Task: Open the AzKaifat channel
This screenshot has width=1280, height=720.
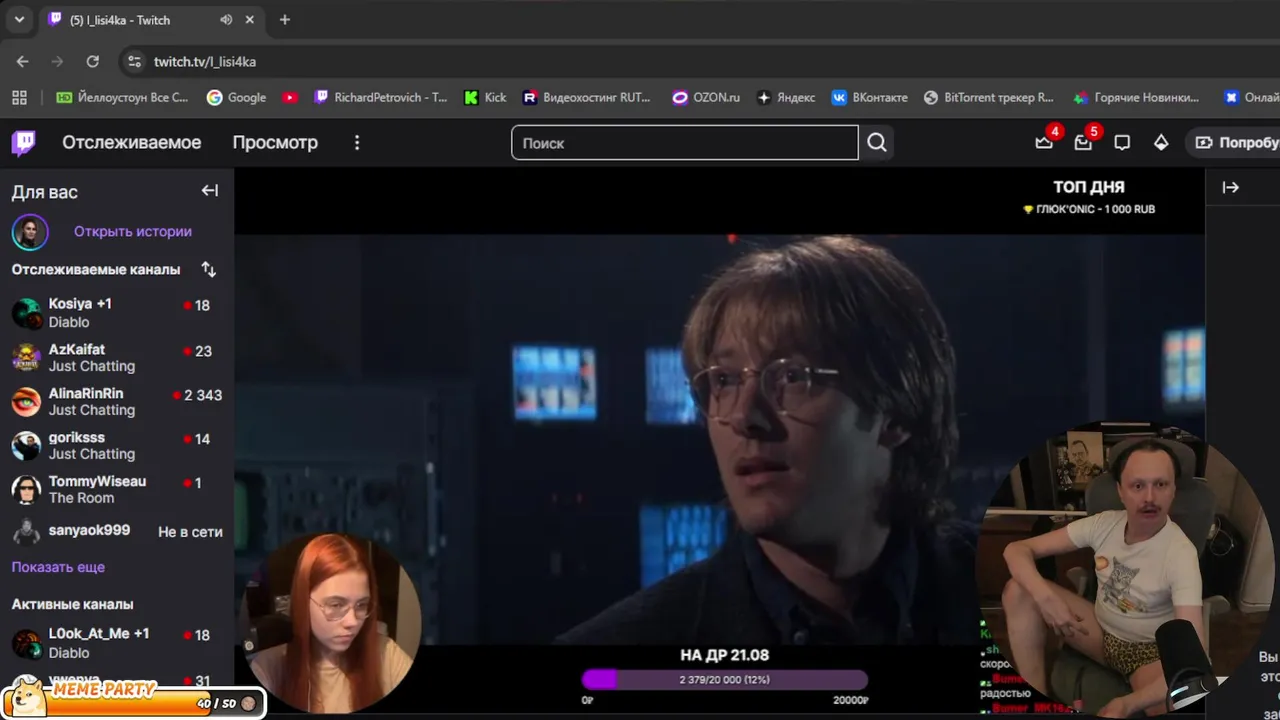Action: point(117,357)
